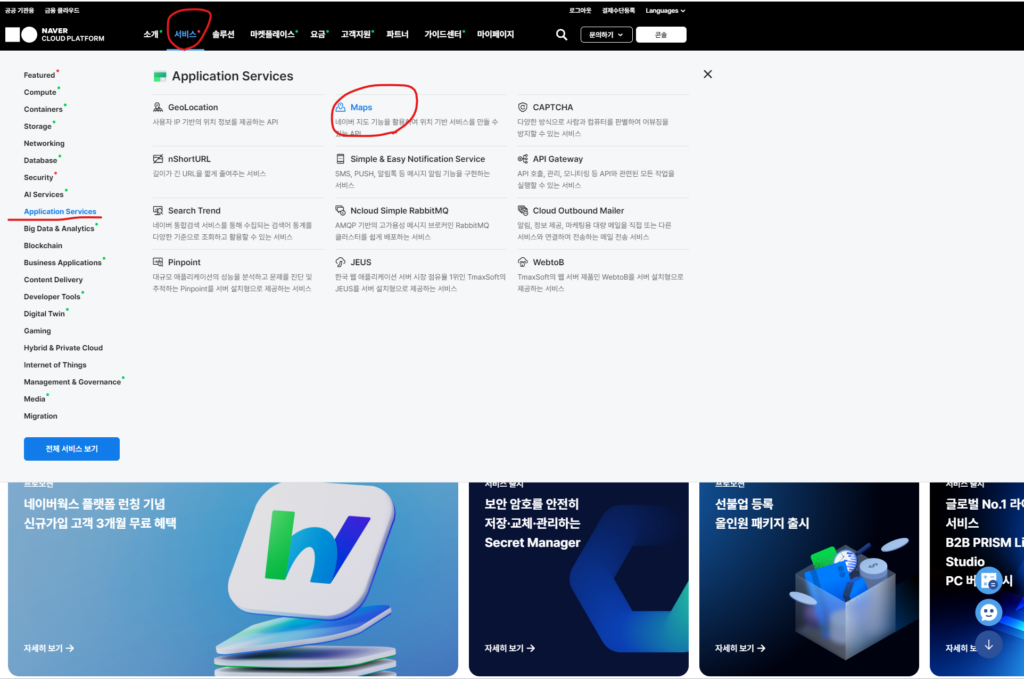Click the WebtoB icon
This screenshot has width=1024, height=679.
tap(522, 262)
